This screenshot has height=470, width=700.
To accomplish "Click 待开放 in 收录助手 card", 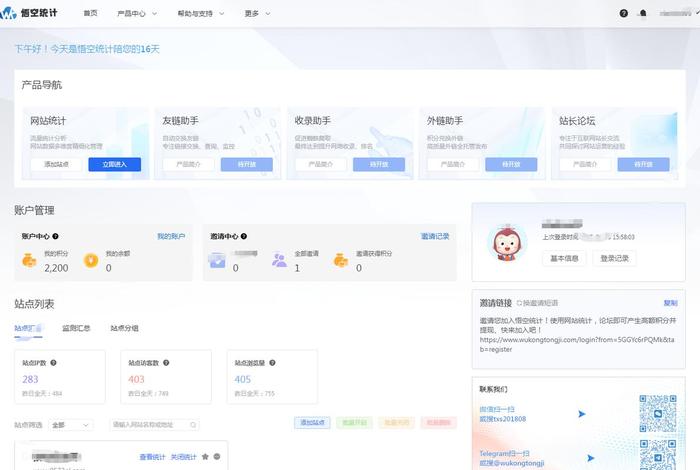I will pos(379,164).
